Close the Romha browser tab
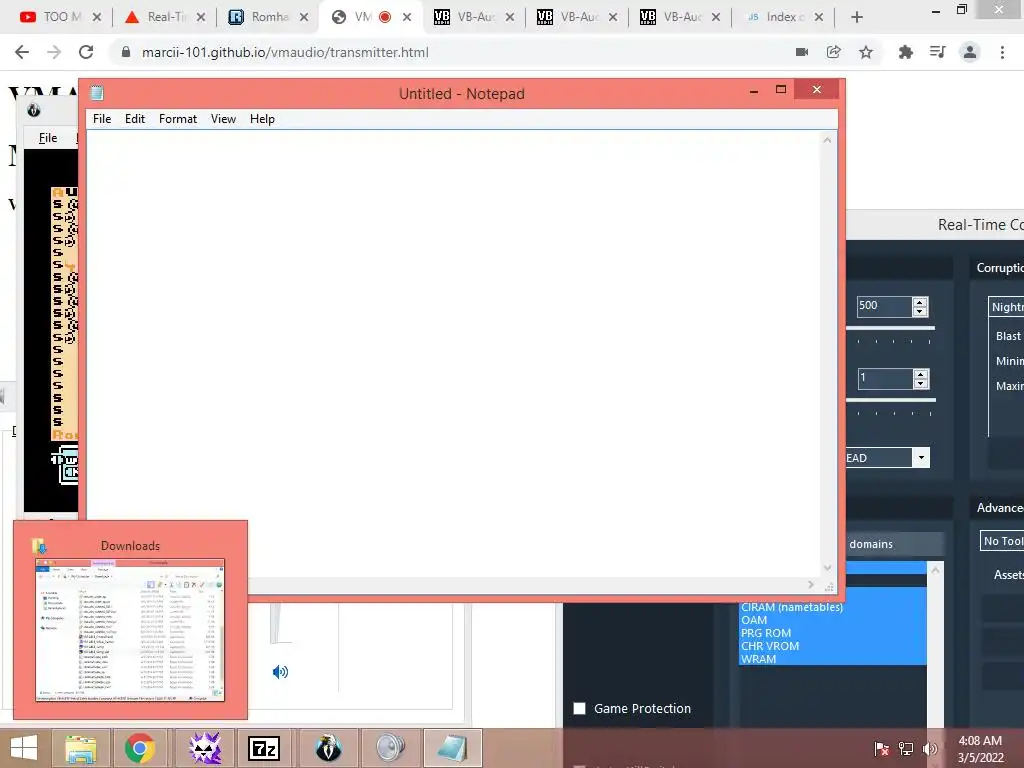This screenshot has height=768, width=1024. (x=304, y=17)
